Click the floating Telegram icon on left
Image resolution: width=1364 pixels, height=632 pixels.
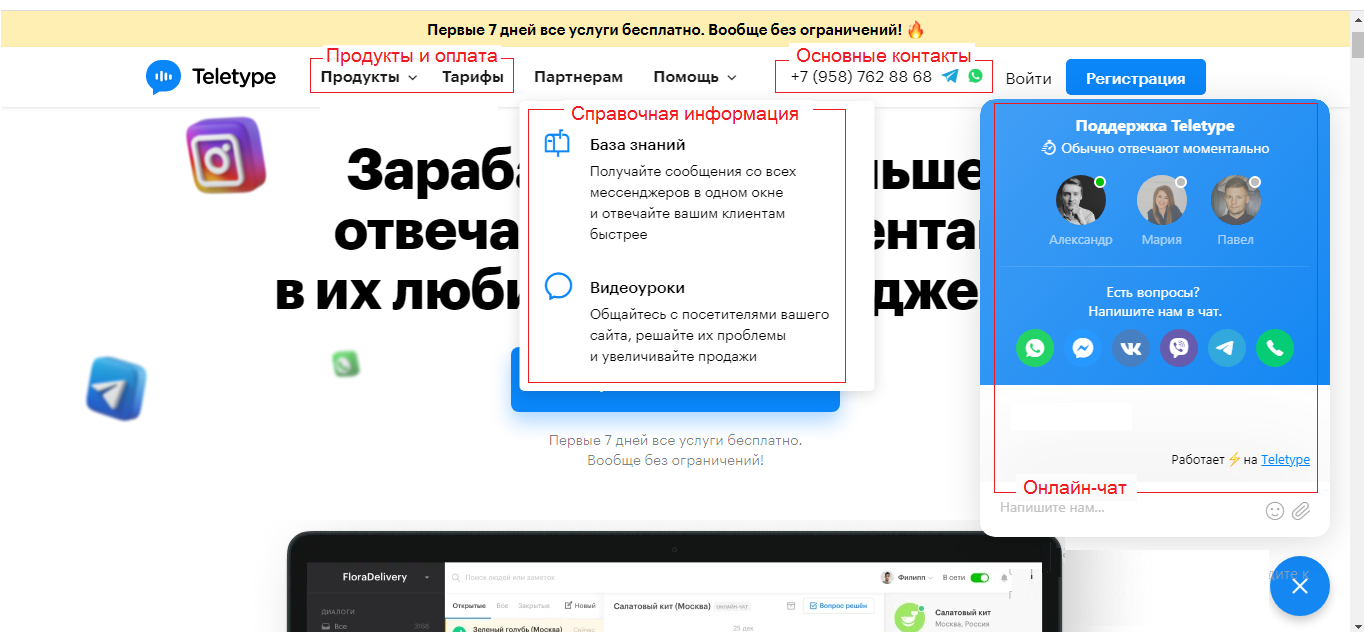point(116,387)
